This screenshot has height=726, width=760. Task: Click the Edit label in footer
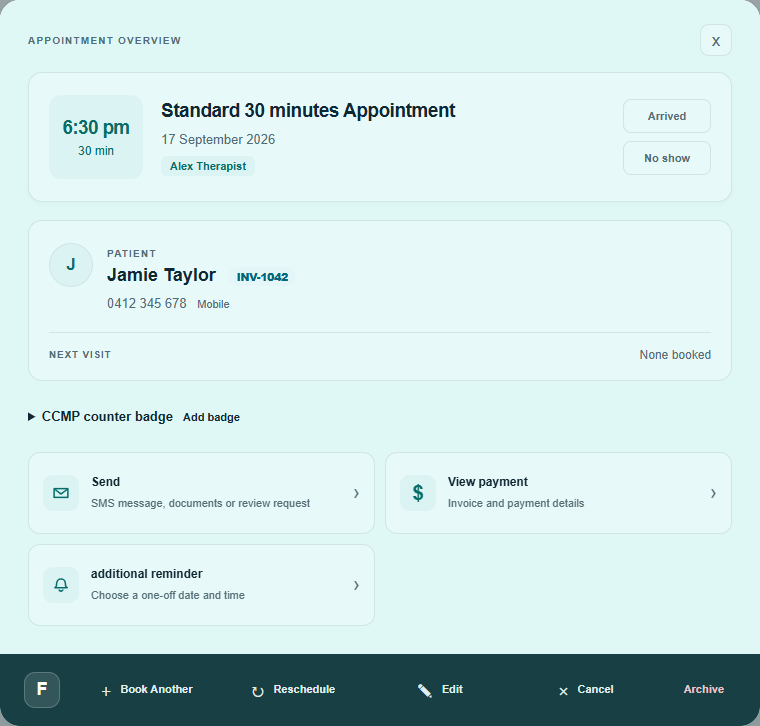point(452,689)
